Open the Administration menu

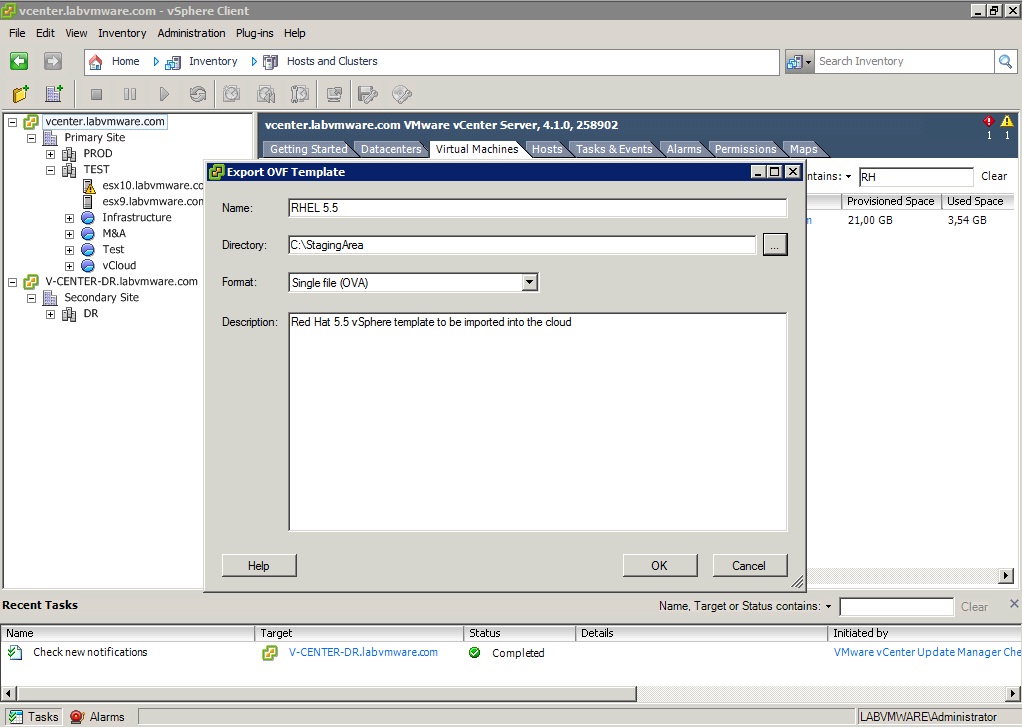pyautogui.click(x=191, y=33)
